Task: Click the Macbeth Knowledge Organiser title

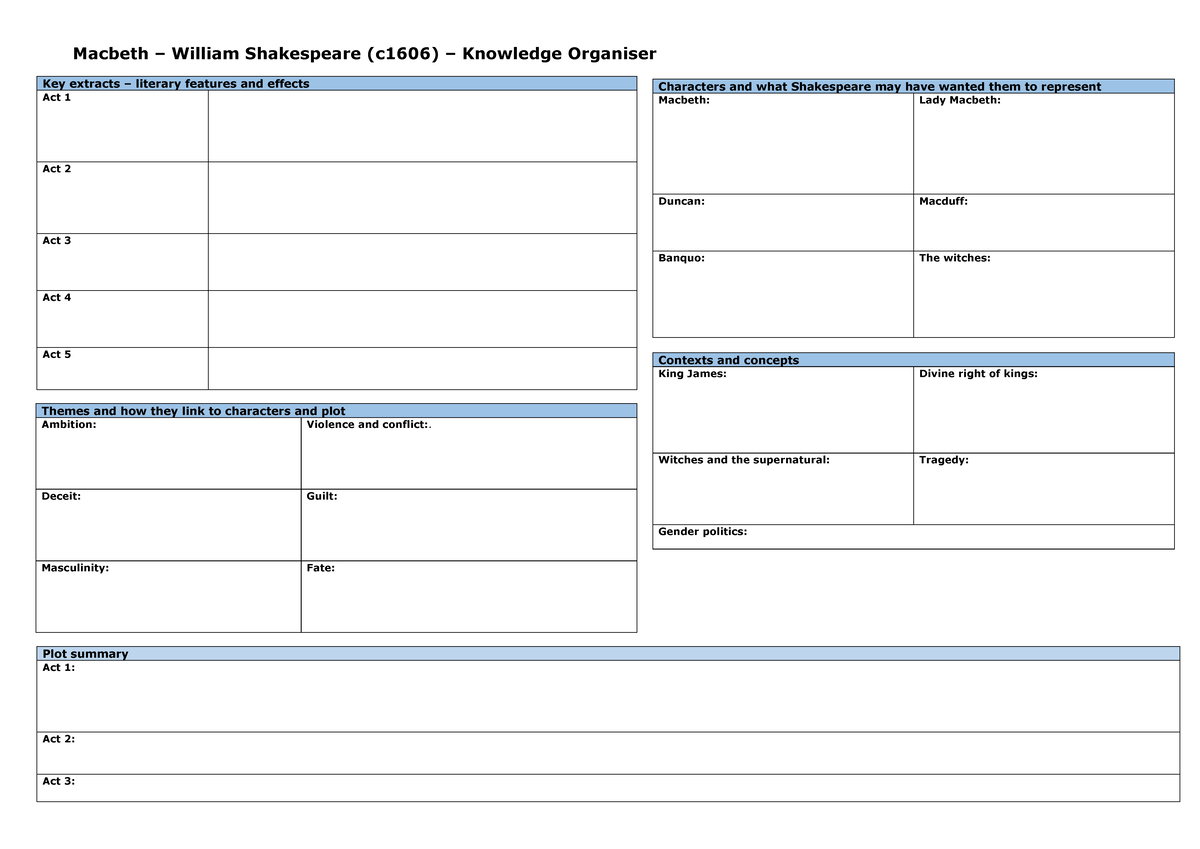Action: coord(364,53)
